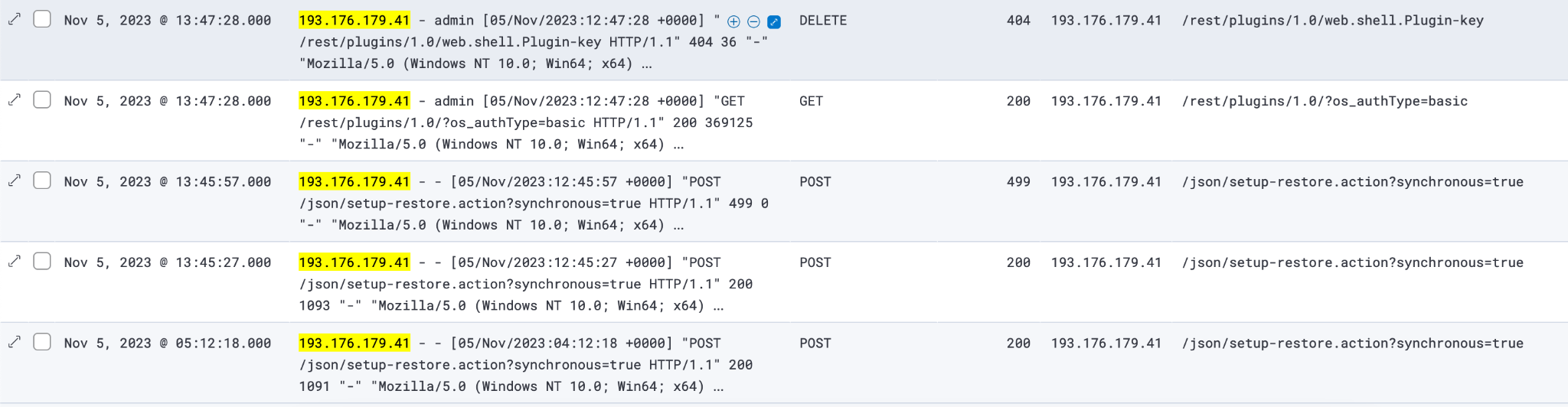This screenshot has width=1568, height=407.
Task: Open document details for the DELETE 404 row
Action: (x=15, y=19)
